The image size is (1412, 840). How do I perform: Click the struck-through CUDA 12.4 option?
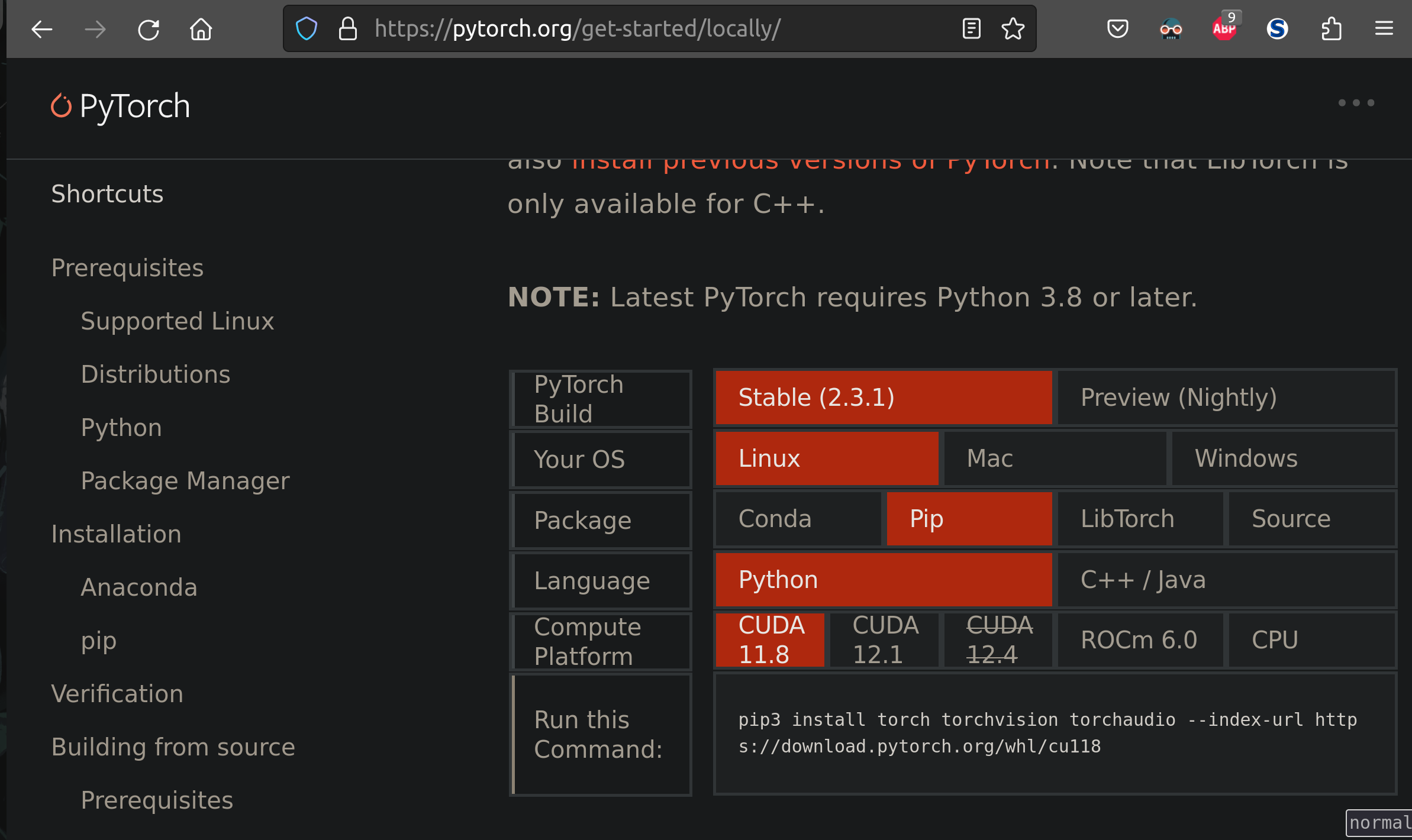pos(998,640)
